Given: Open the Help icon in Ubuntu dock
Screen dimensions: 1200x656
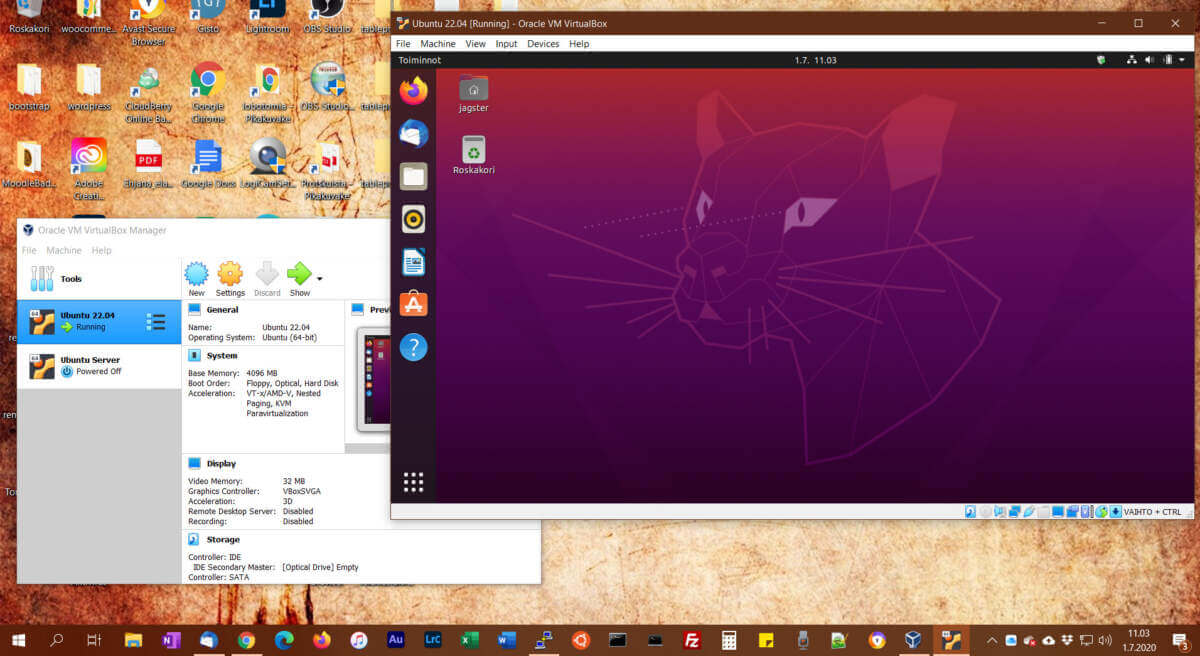Looking at the screenshot, I should click(413, 347).
